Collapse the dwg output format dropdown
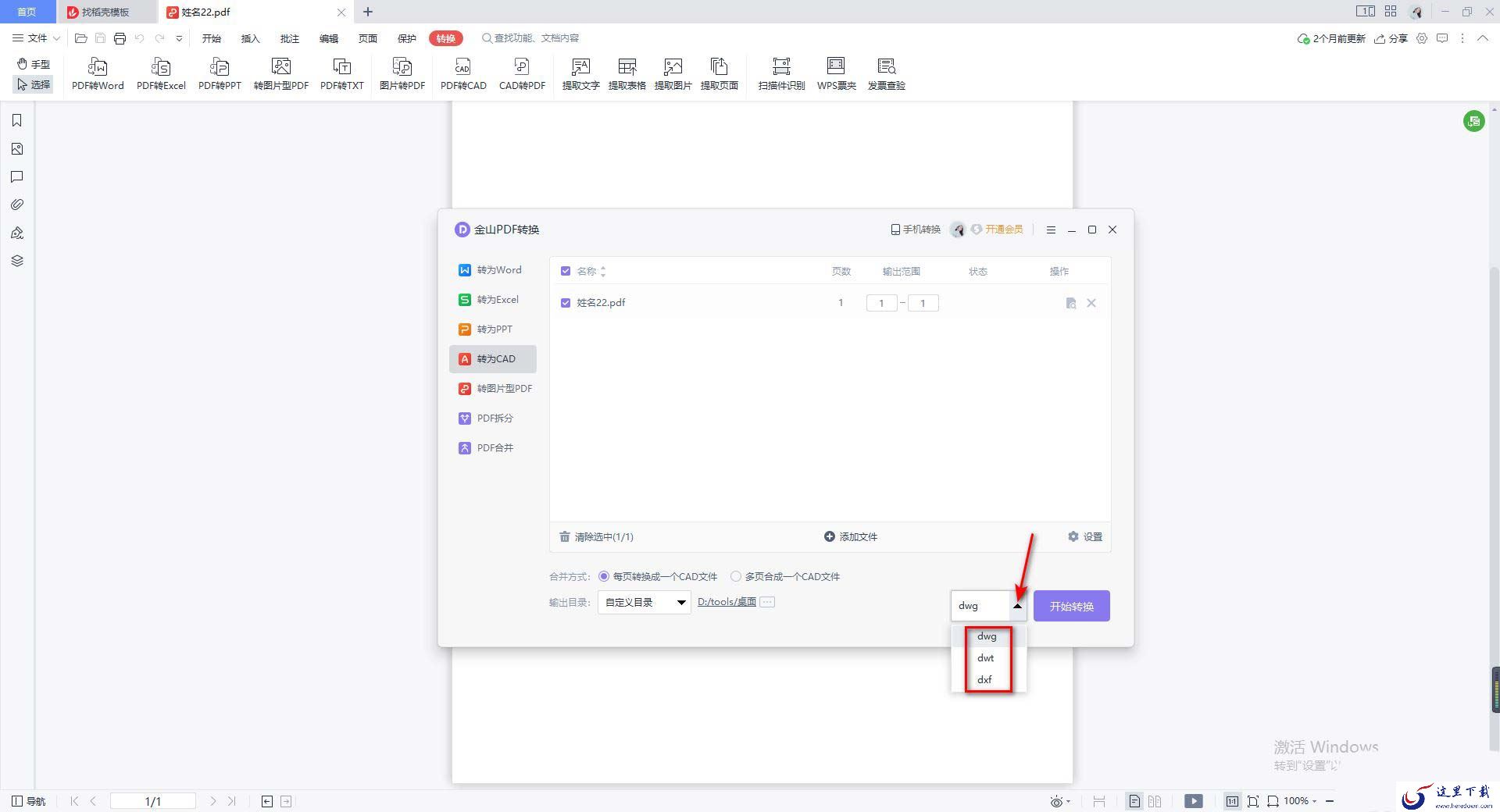 coord(1017,606)
